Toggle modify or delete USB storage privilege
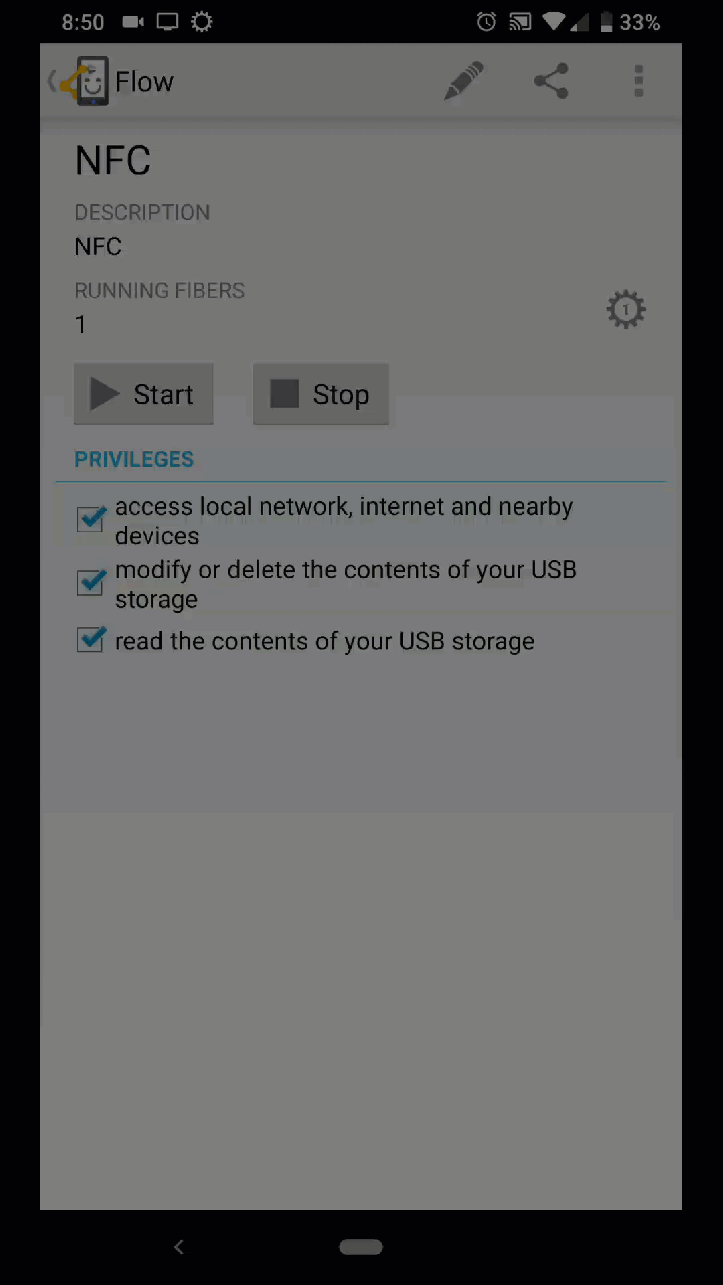Image resolution: width=723 pixels, height=1285 pixels. pyautogui.click(x=91, y=582)
